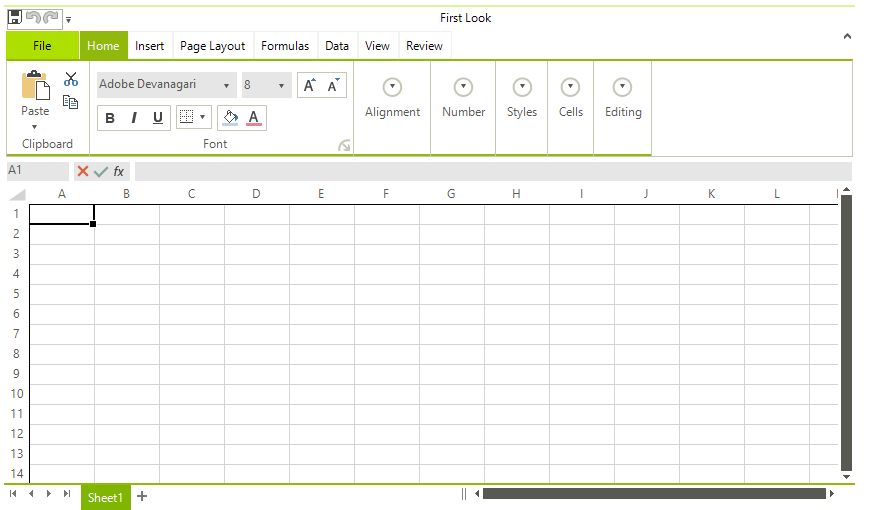
Task: Increase font size with the larger A icon
Action: point(309,85)
